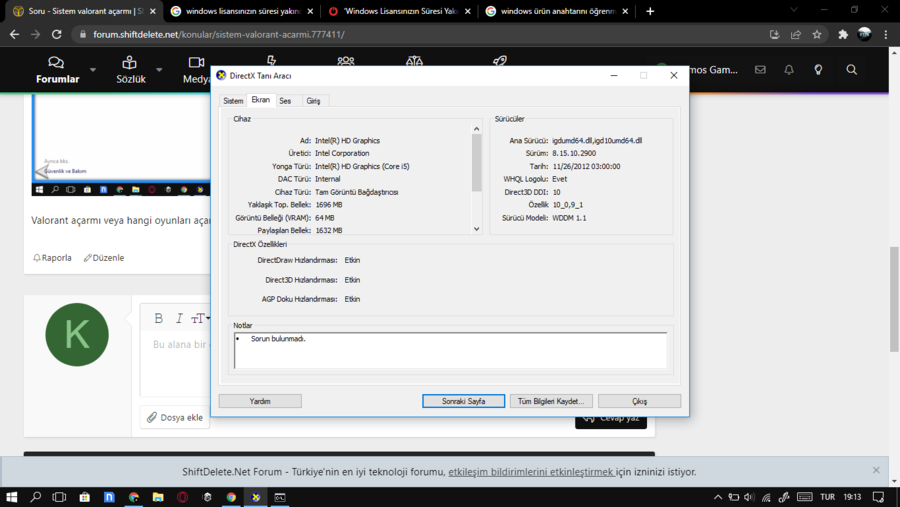The width and height of the screenshot is (900, 507).
Task: Switch to 'Windows Lisansınızın Süresi' Opera-icon tab
Action: pos(399,11)
